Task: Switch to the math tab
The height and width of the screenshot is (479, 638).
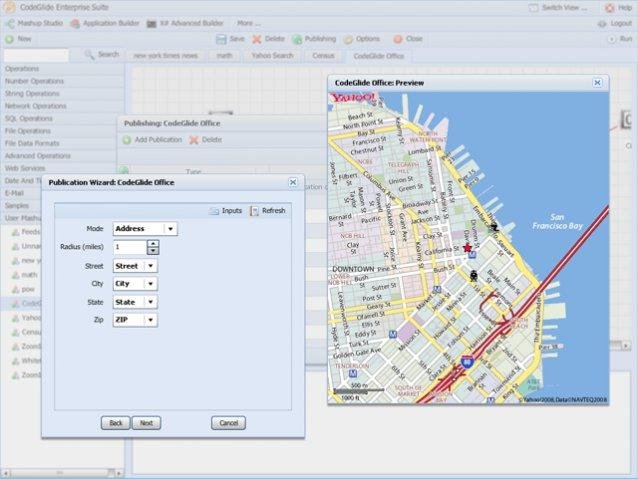Action: pos(224,56)
